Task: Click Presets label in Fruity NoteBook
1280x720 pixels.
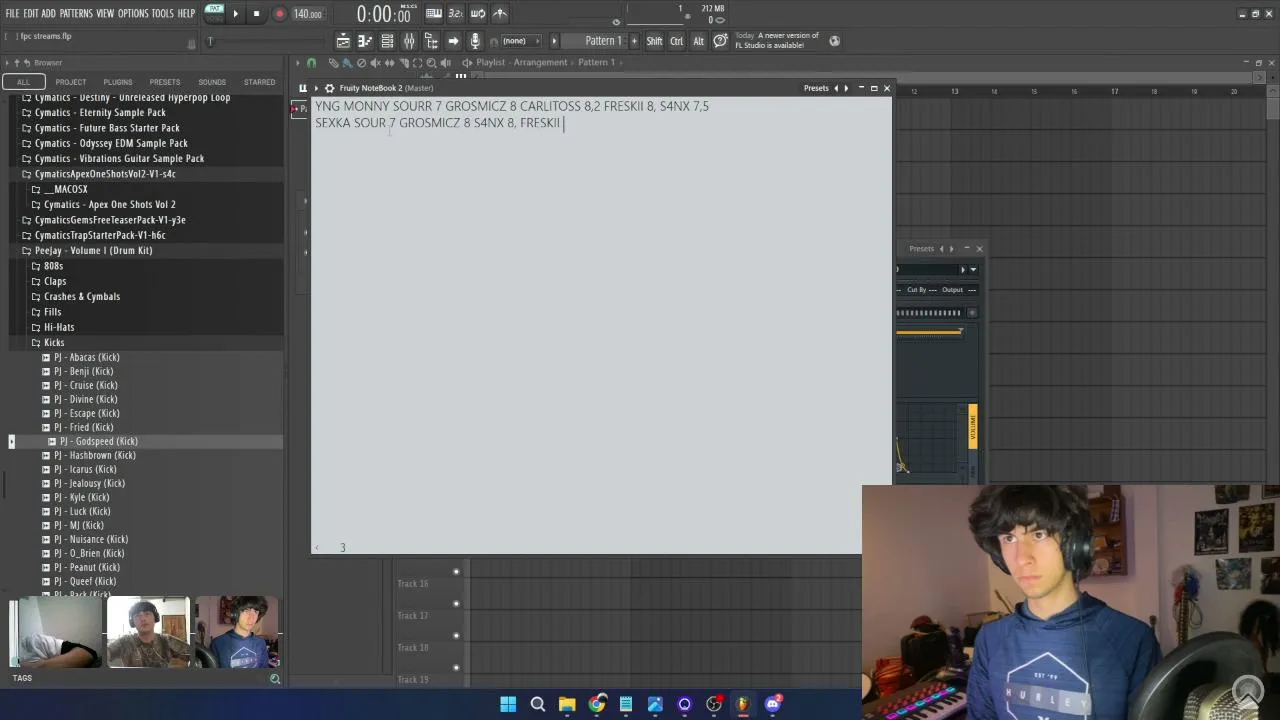Action: 816,88
